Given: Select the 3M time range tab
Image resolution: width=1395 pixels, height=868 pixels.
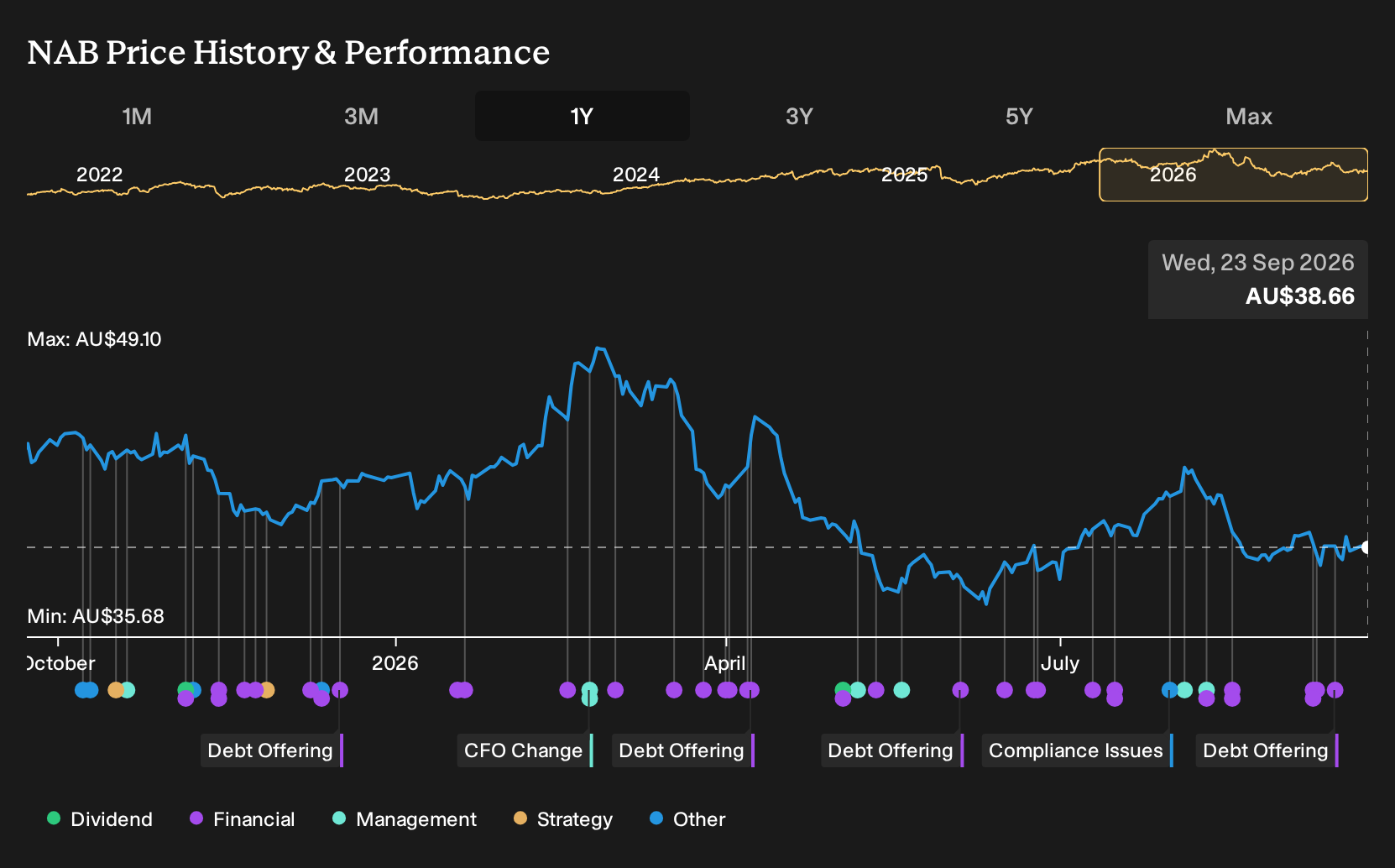Looking at the screenshot, I should click(x=361, y=117).
